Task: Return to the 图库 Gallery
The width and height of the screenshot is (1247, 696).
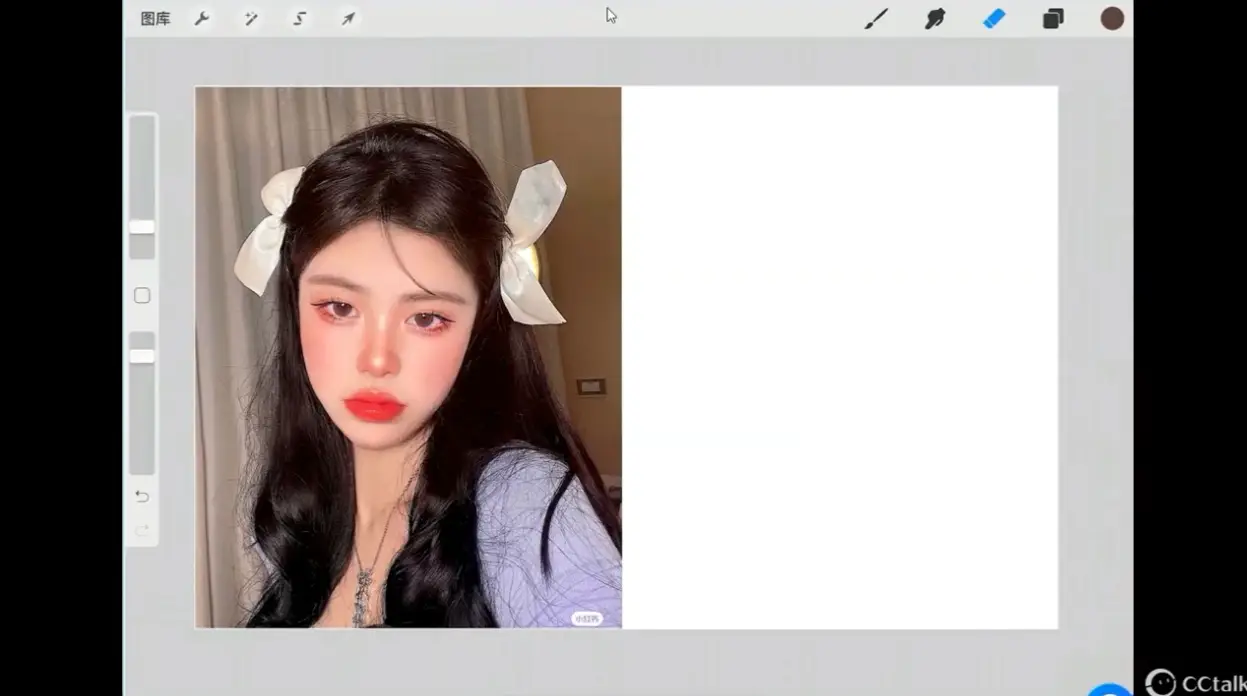Action: (x=156, y=18)
